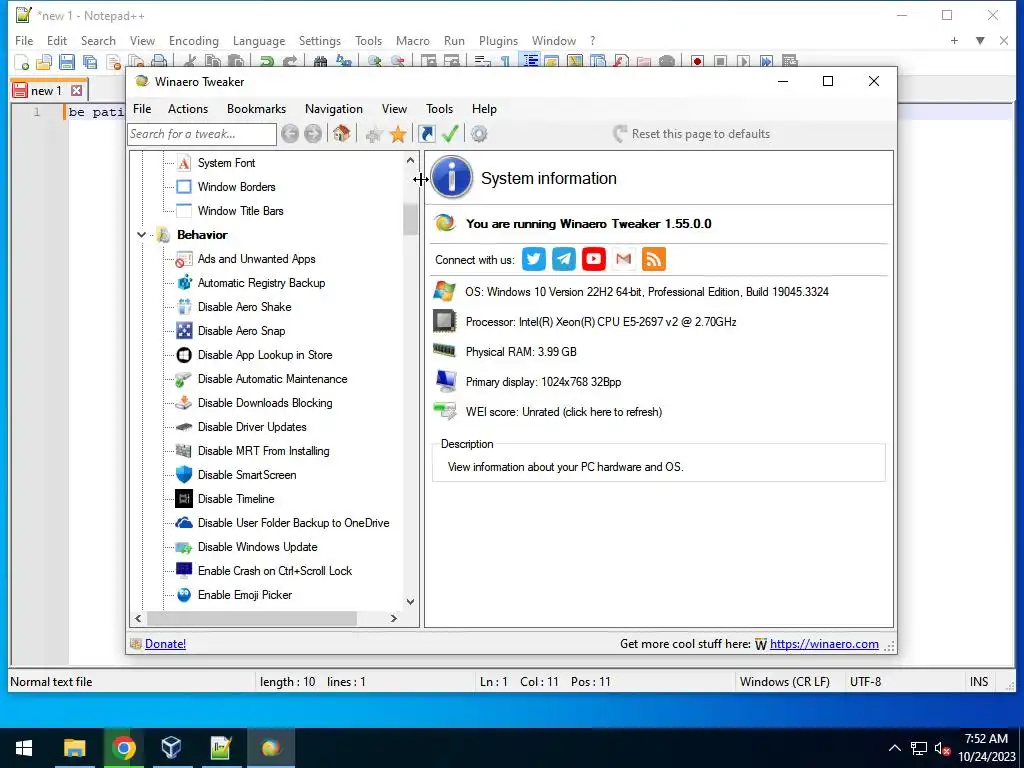
Task: Select Automatic Registry Backup in the tree
Action: click(x=261, y=283)
